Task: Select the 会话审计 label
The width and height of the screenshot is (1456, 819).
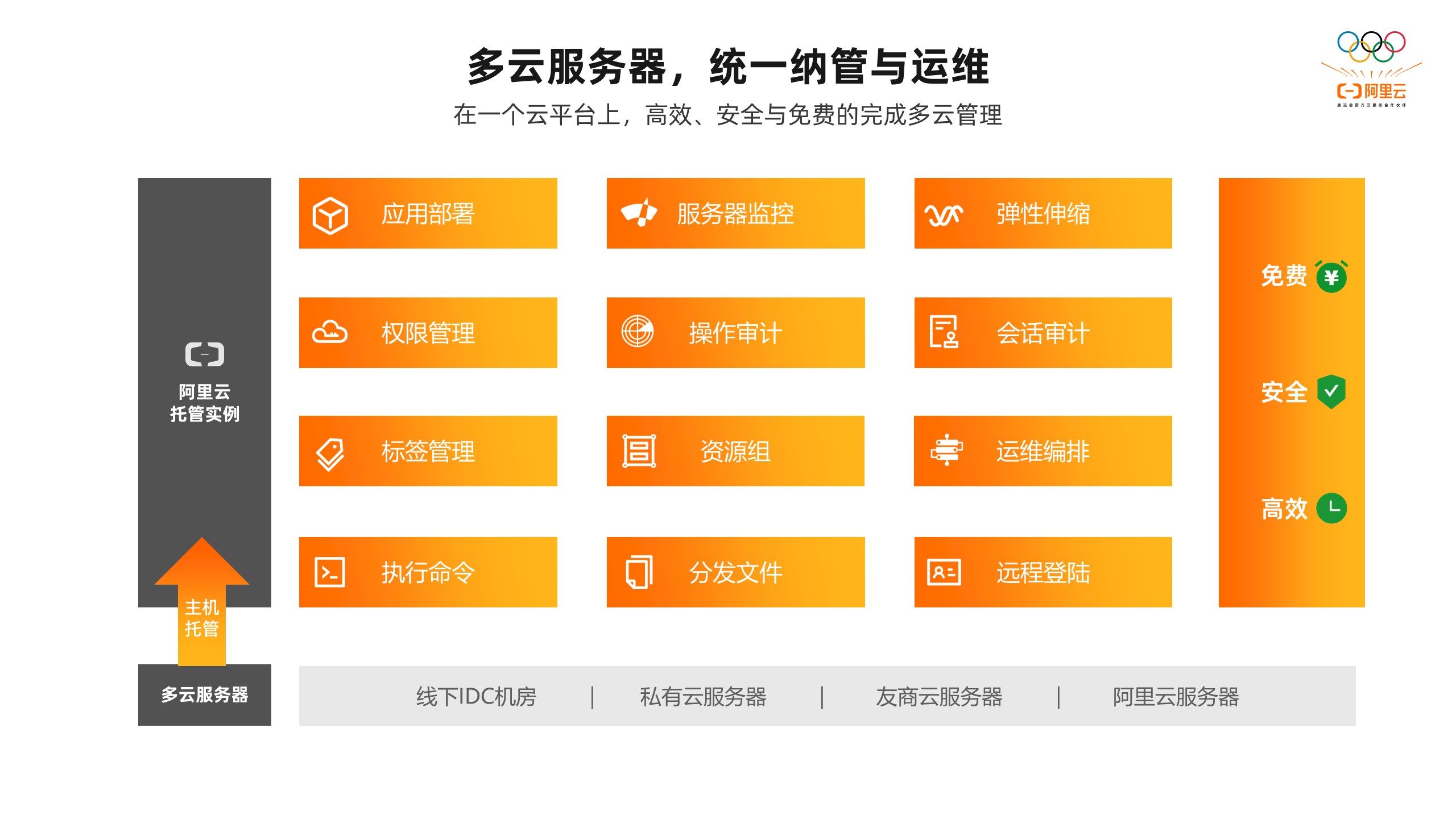Action: coord(1043,333)
